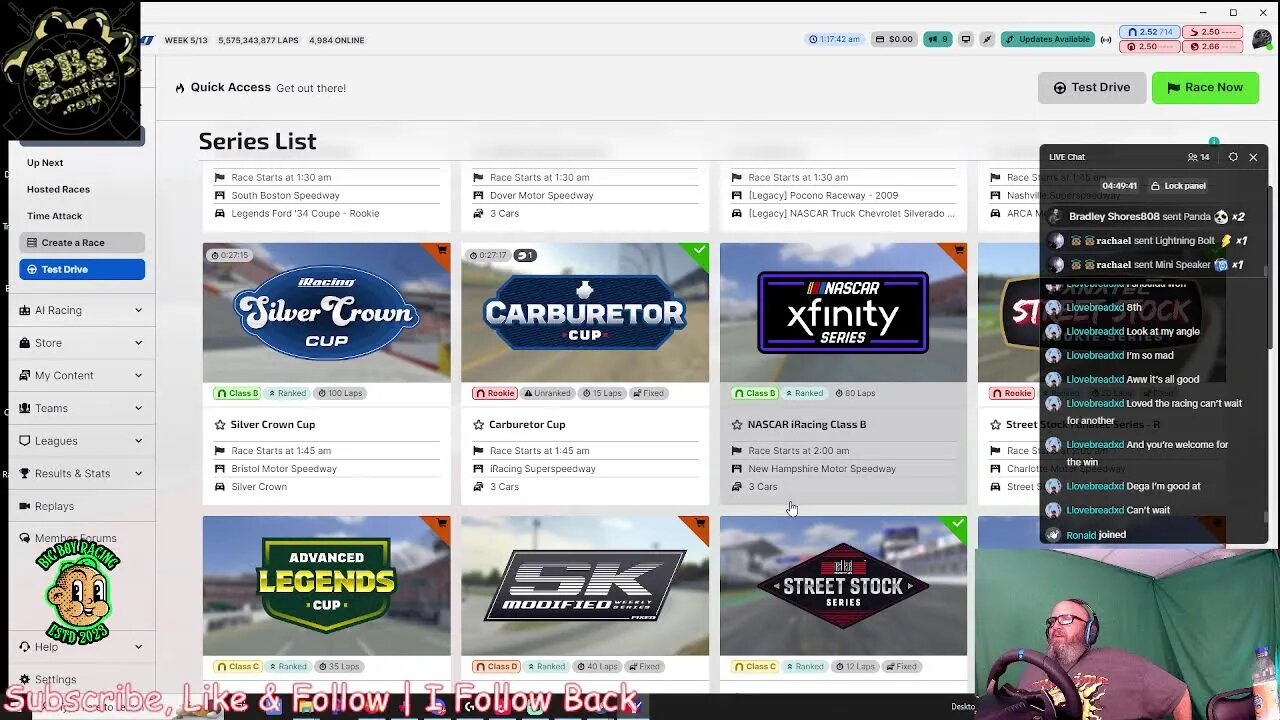Open LIVE Chat viewers count 14
The image size is (1280, 720).
tap(1198, 157)
